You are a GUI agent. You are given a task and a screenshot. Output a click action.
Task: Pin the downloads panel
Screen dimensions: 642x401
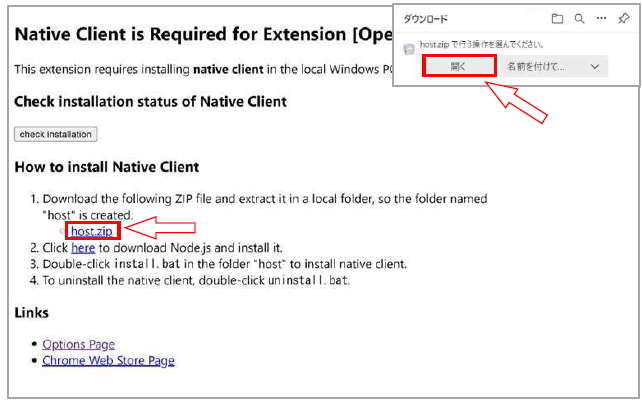[625, 19]
